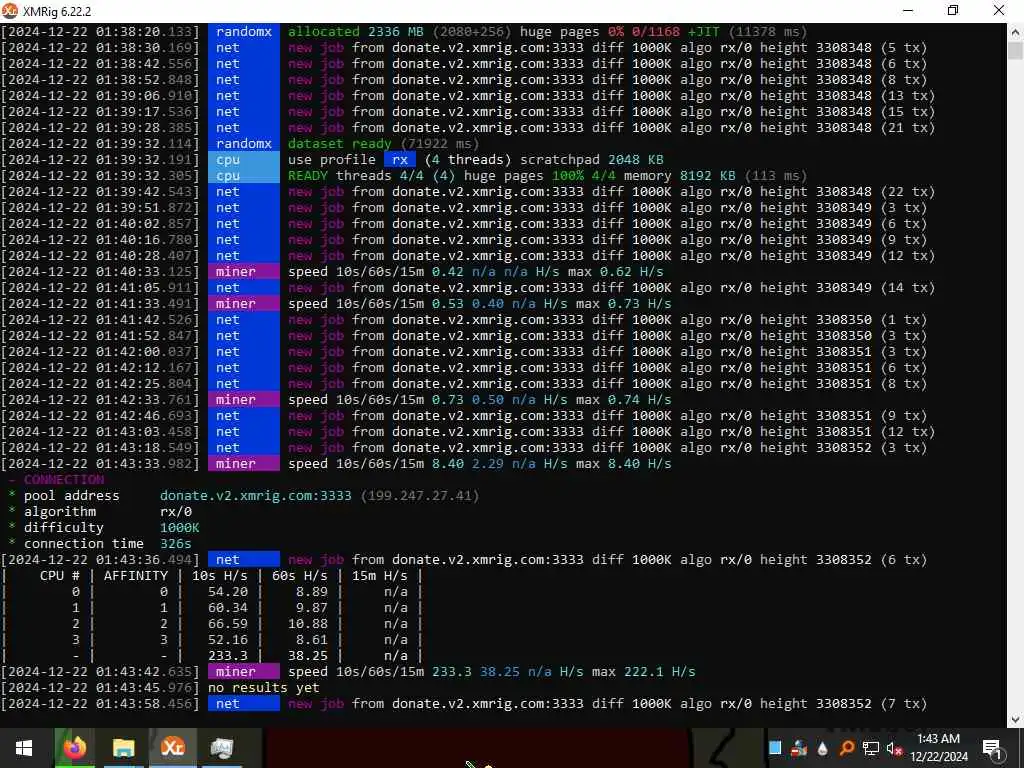Open the network status tray icon
Viewport: 1024px width, 768px height.
click(x=871, y=748)
